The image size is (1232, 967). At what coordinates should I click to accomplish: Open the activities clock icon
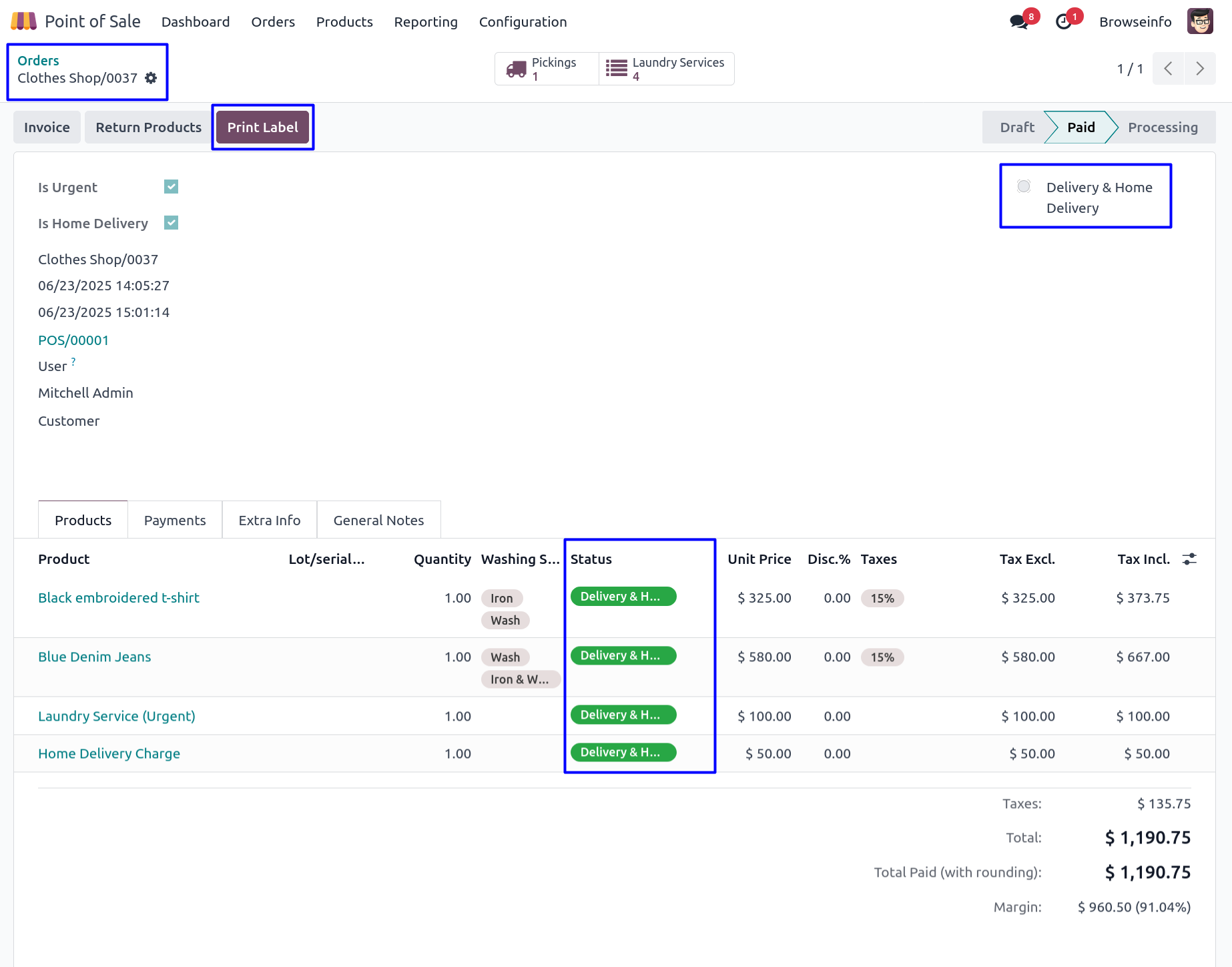(x=1064, y=22)
